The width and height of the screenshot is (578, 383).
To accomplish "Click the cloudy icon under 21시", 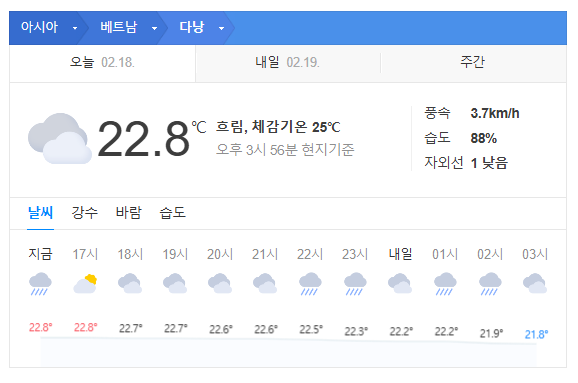I will coord(265,283).
